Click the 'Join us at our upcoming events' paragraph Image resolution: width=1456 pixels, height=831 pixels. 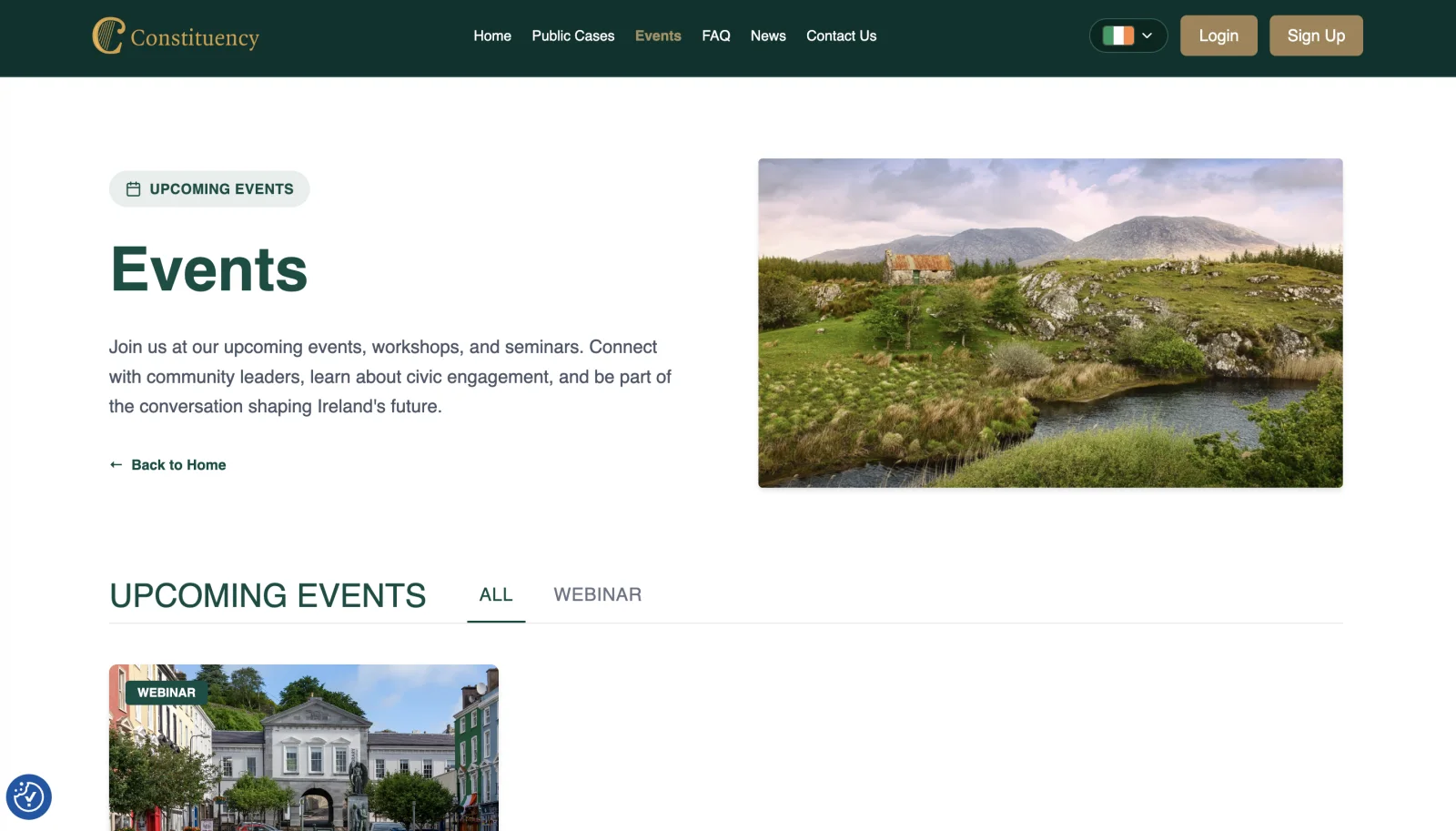pyautogui.click(x=390, y=377)
